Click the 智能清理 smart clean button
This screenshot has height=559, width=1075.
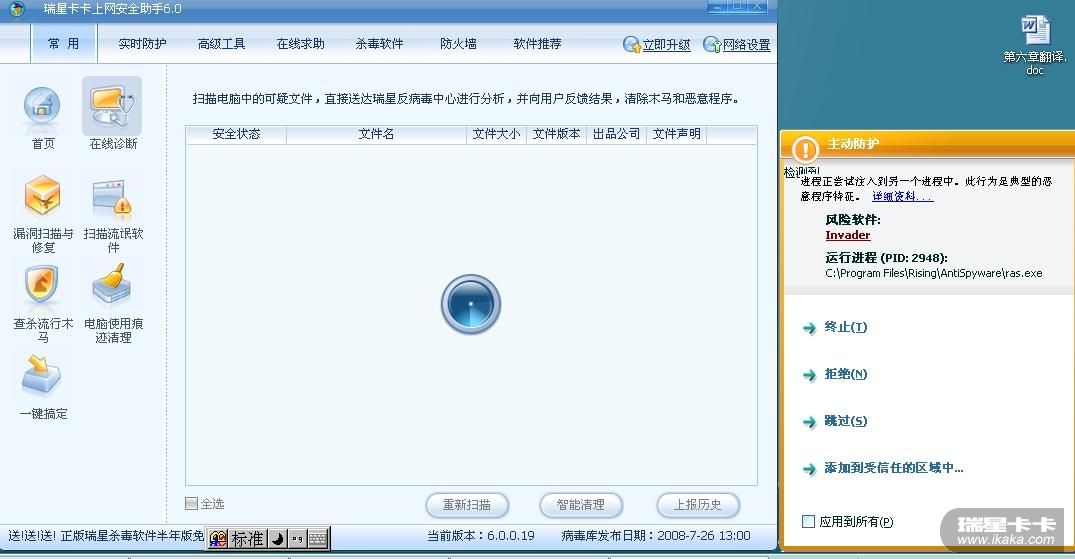tap(581, 505)
